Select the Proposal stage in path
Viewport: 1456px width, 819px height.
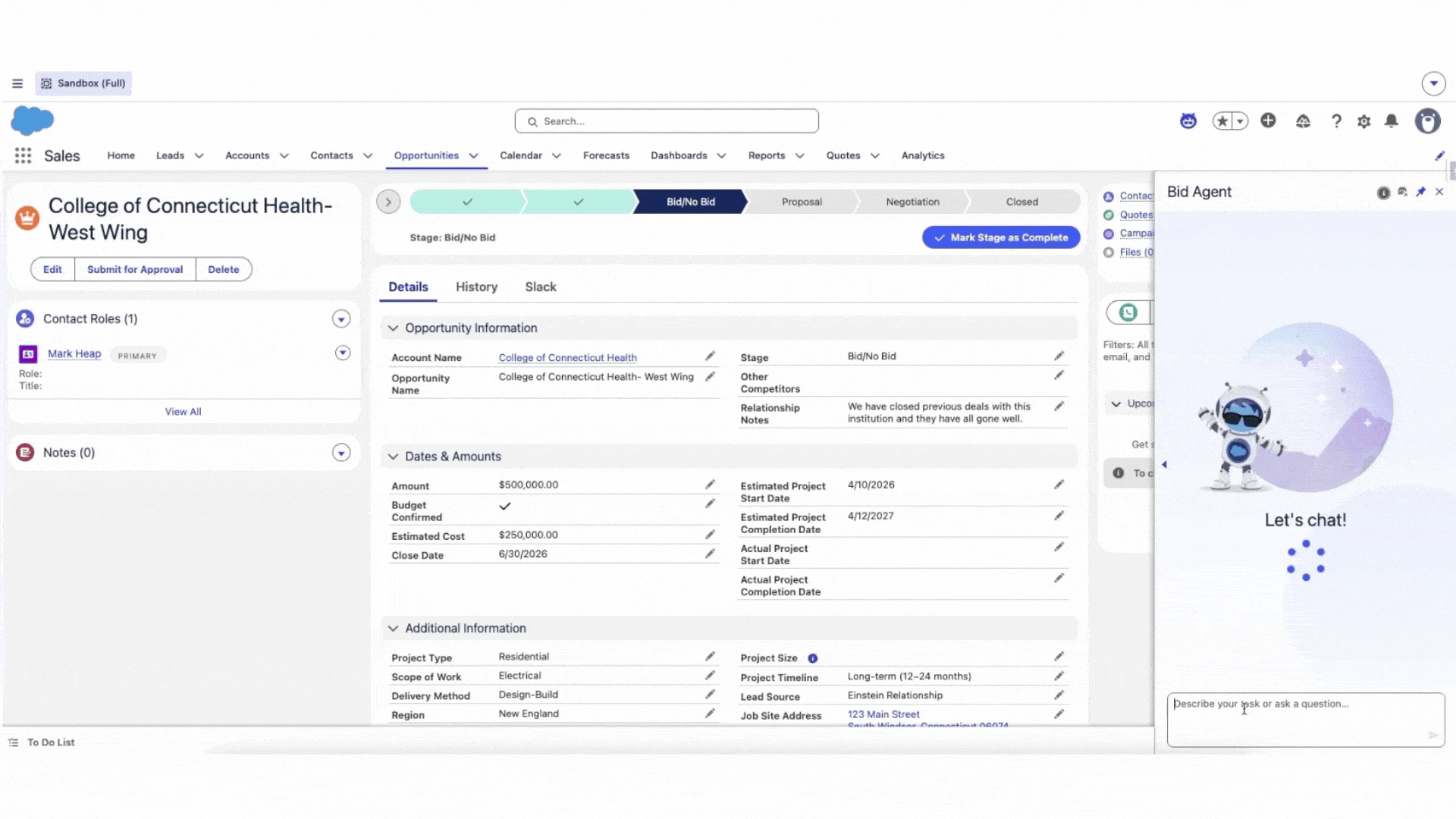(x=802, y=202)
